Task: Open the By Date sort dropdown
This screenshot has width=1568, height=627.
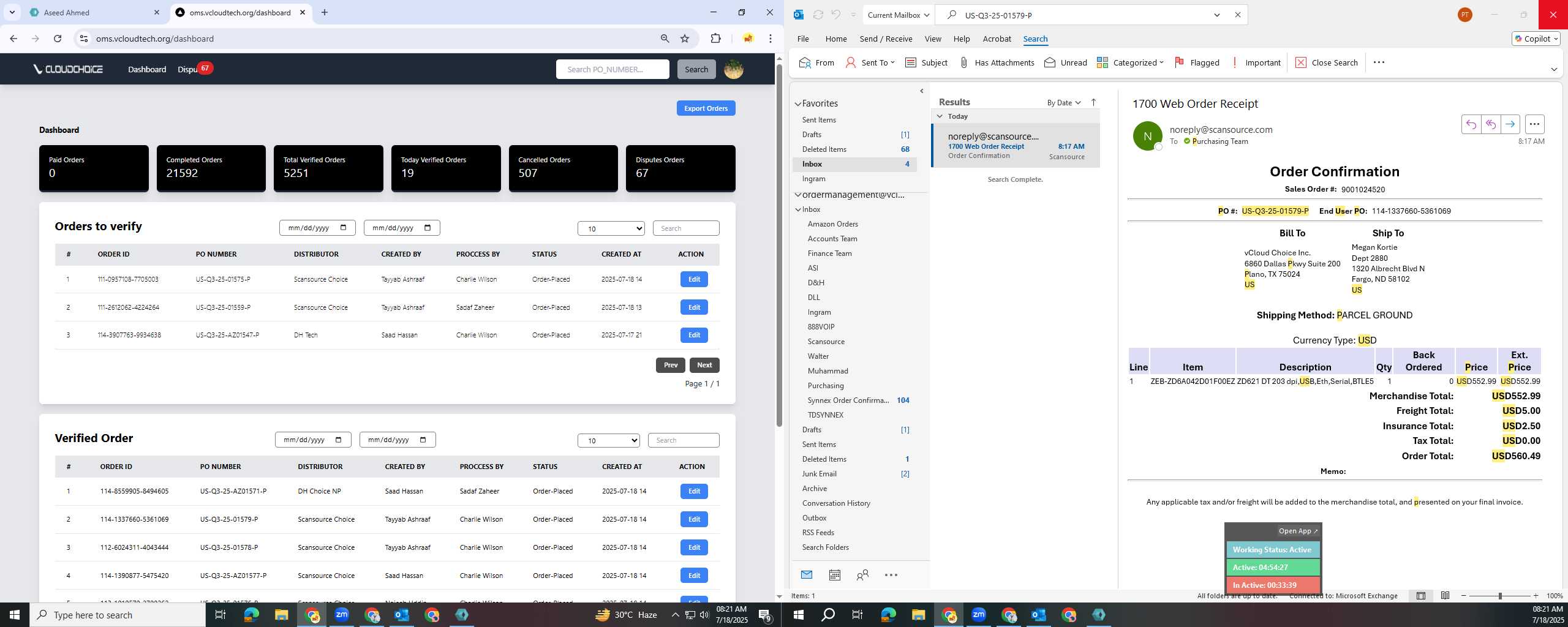Action: pyautogui.click(x=1064, y=102)
